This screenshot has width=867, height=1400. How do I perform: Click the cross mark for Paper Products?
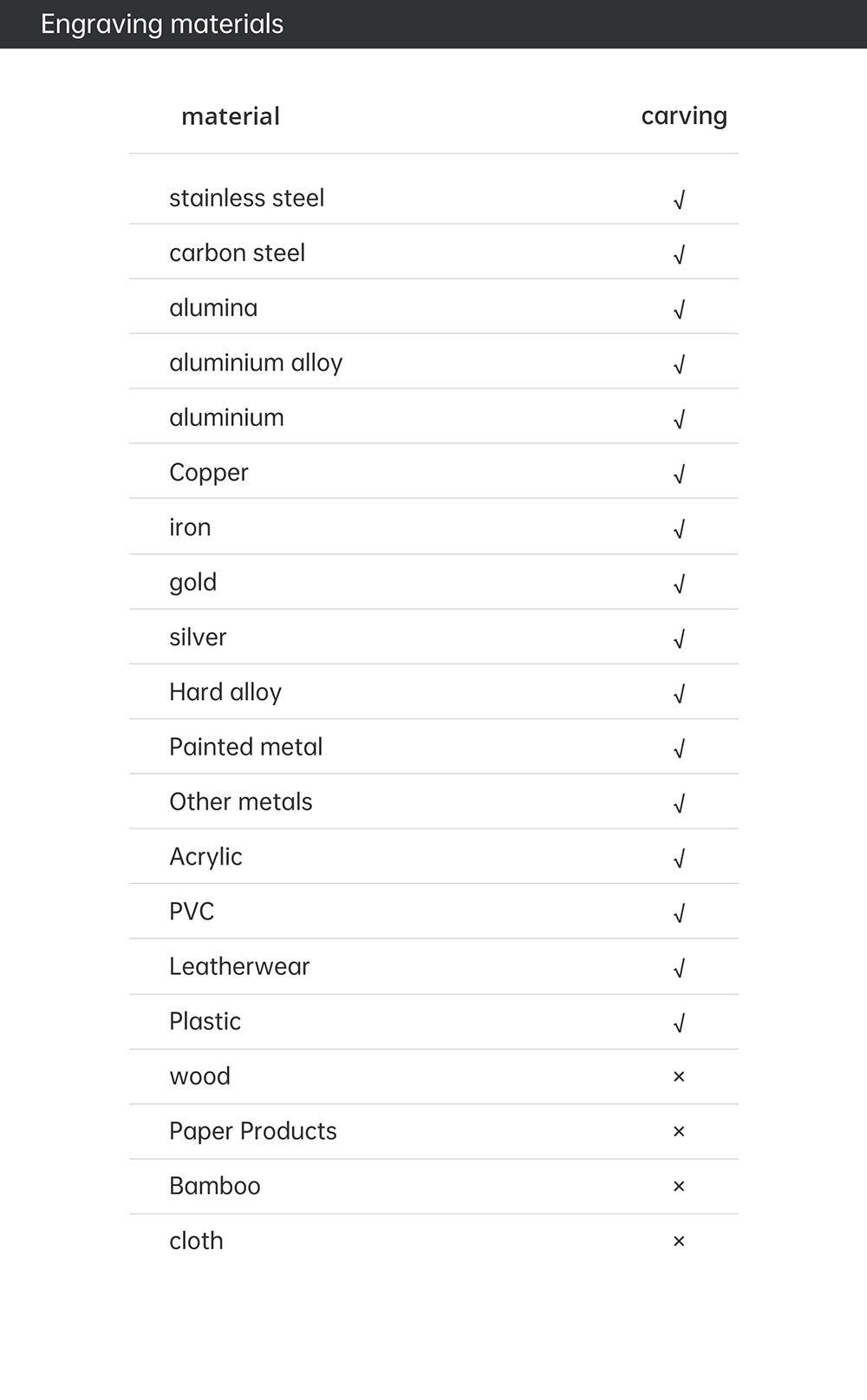[x=679, y=1132]
